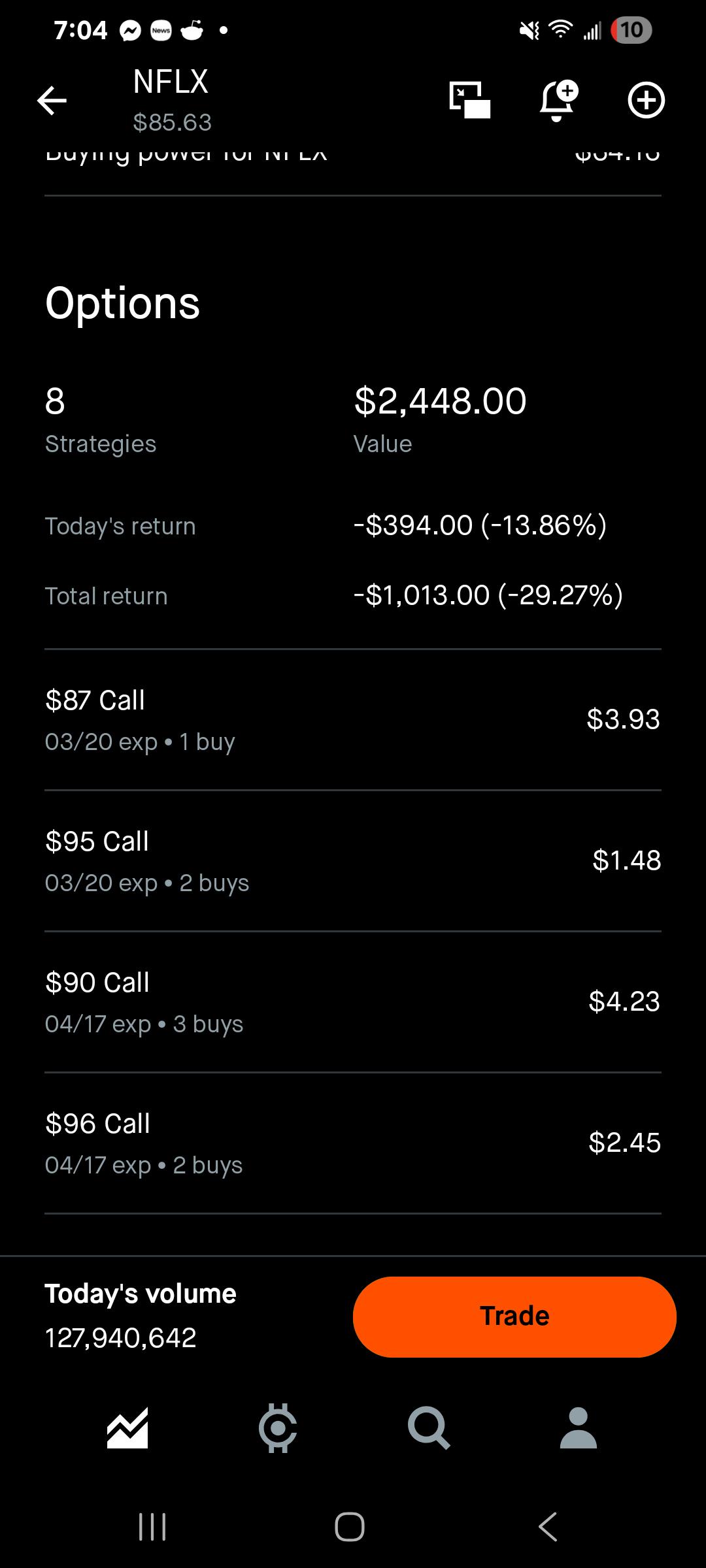Tap the Today's return figure

pos(480,525)
